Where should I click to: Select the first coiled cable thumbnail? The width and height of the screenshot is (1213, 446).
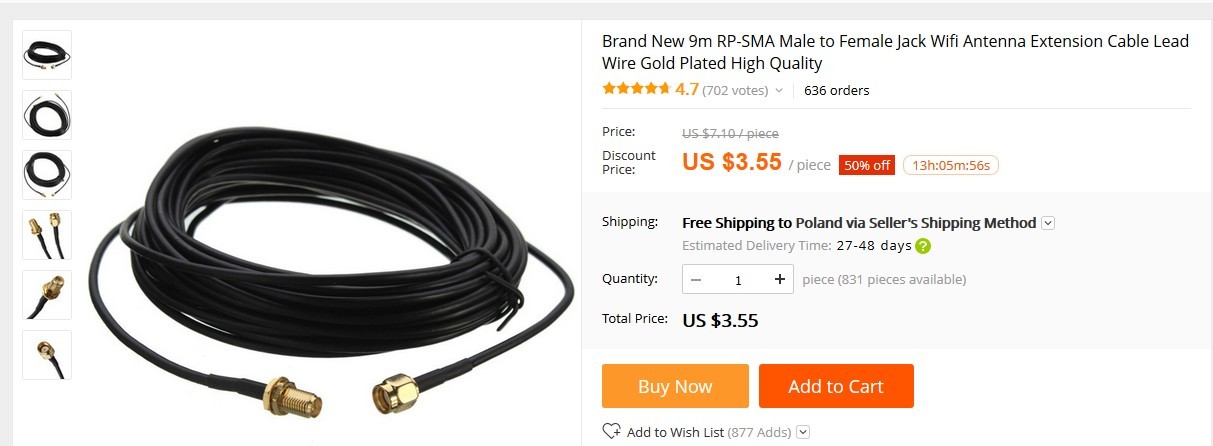coord(47,55)
